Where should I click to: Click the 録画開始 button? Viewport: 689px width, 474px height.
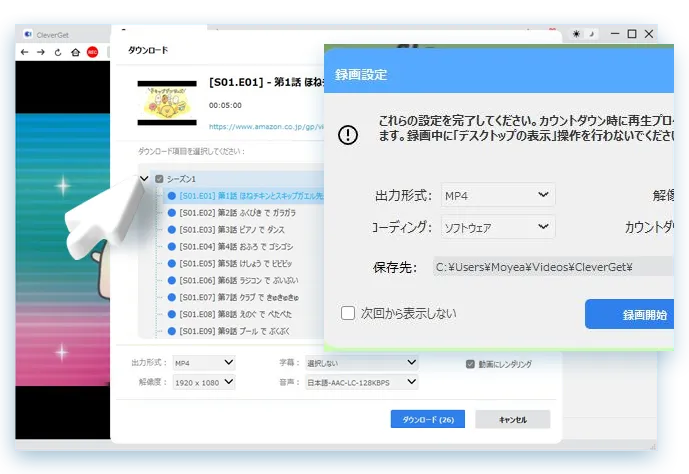click(629, 315)
